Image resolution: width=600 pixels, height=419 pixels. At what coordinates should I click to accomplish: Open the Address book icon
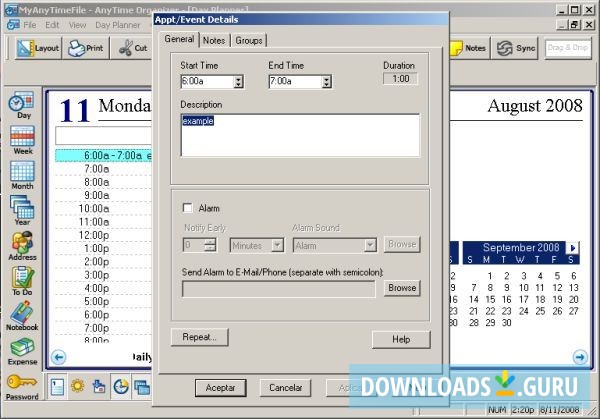(22, 246)
